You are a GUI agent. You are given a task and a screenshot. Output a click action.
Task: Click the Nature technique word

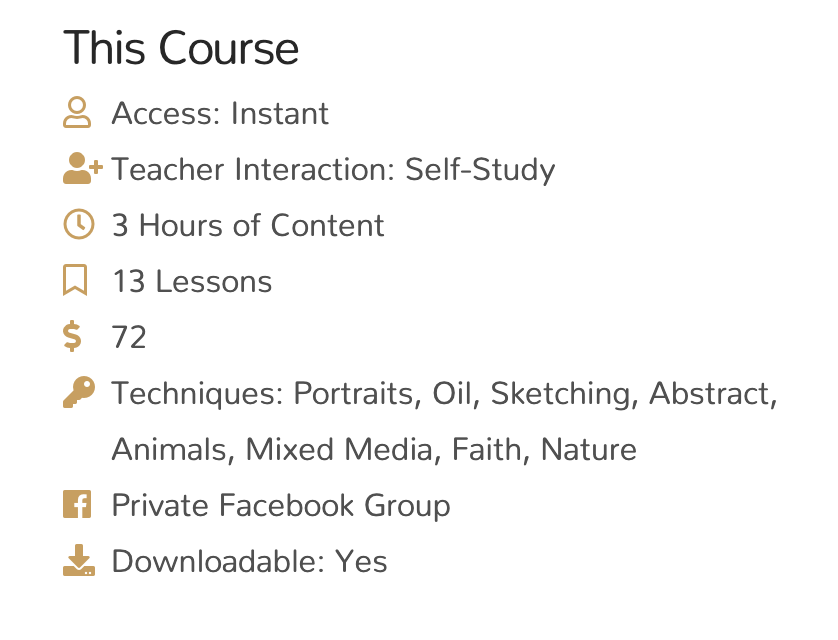[589, 450]
